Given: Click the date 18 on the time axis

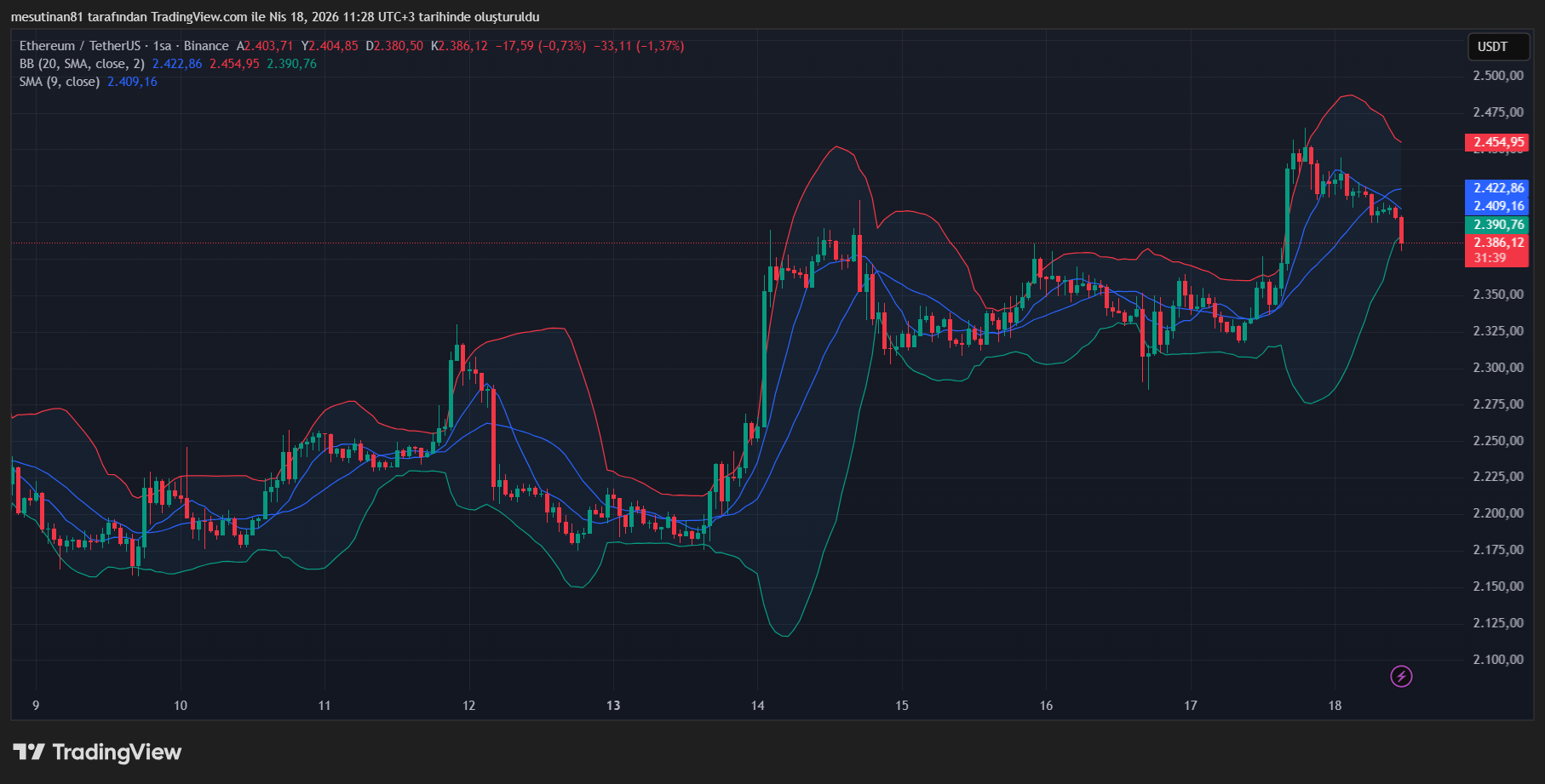Looking at the screenshot, I should coord(1336,706).
